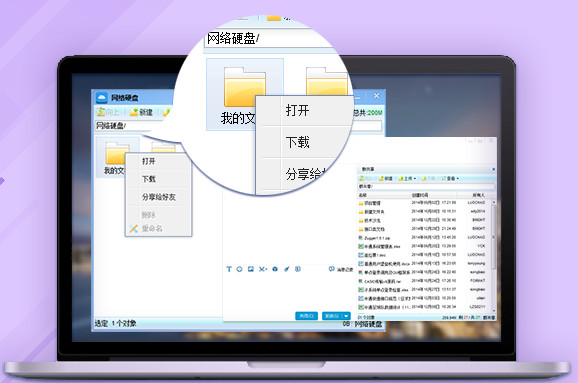Click the enlarged 网络硬盘/ path in magnifier
This screenshot has height=383, width=578.
pos(233,38)
